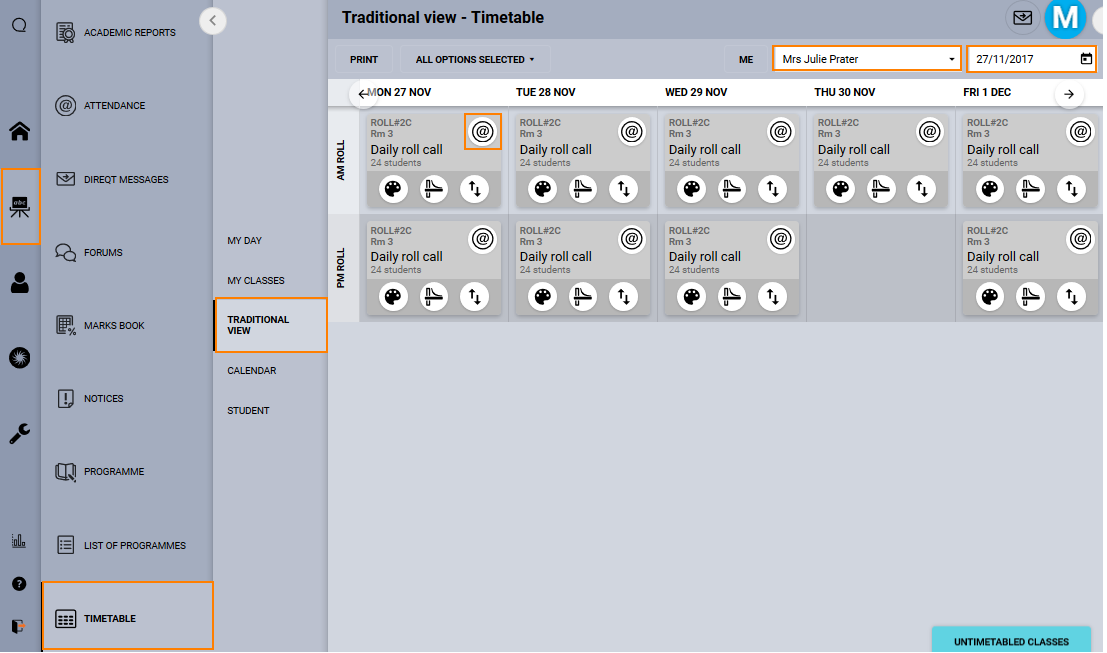Click the @ attendance icon on Tuesday's PM roll
1107x653 pixels.
tap(631, 239)
